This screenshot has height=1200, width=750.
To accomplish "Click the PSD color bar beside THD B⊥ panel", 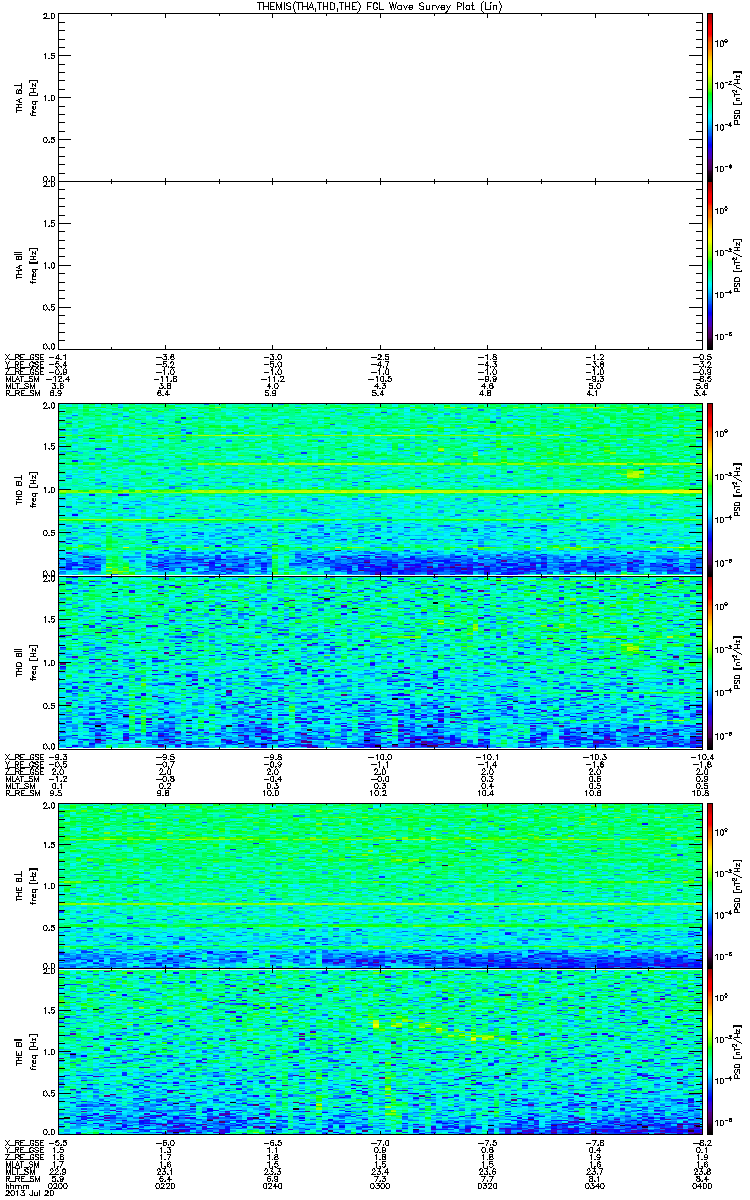I will click(x=709, y=490).
